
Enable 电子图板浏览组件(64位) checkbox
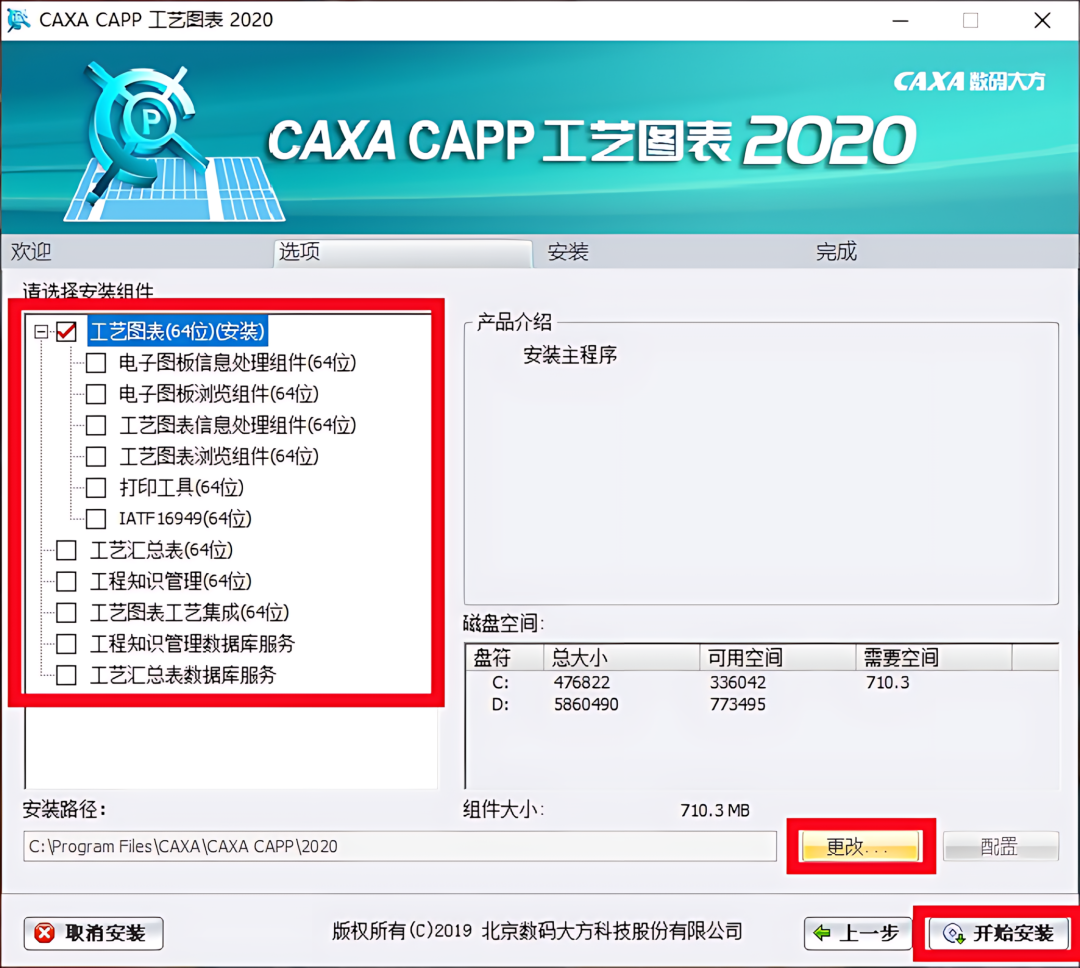(x=96, y=394)
